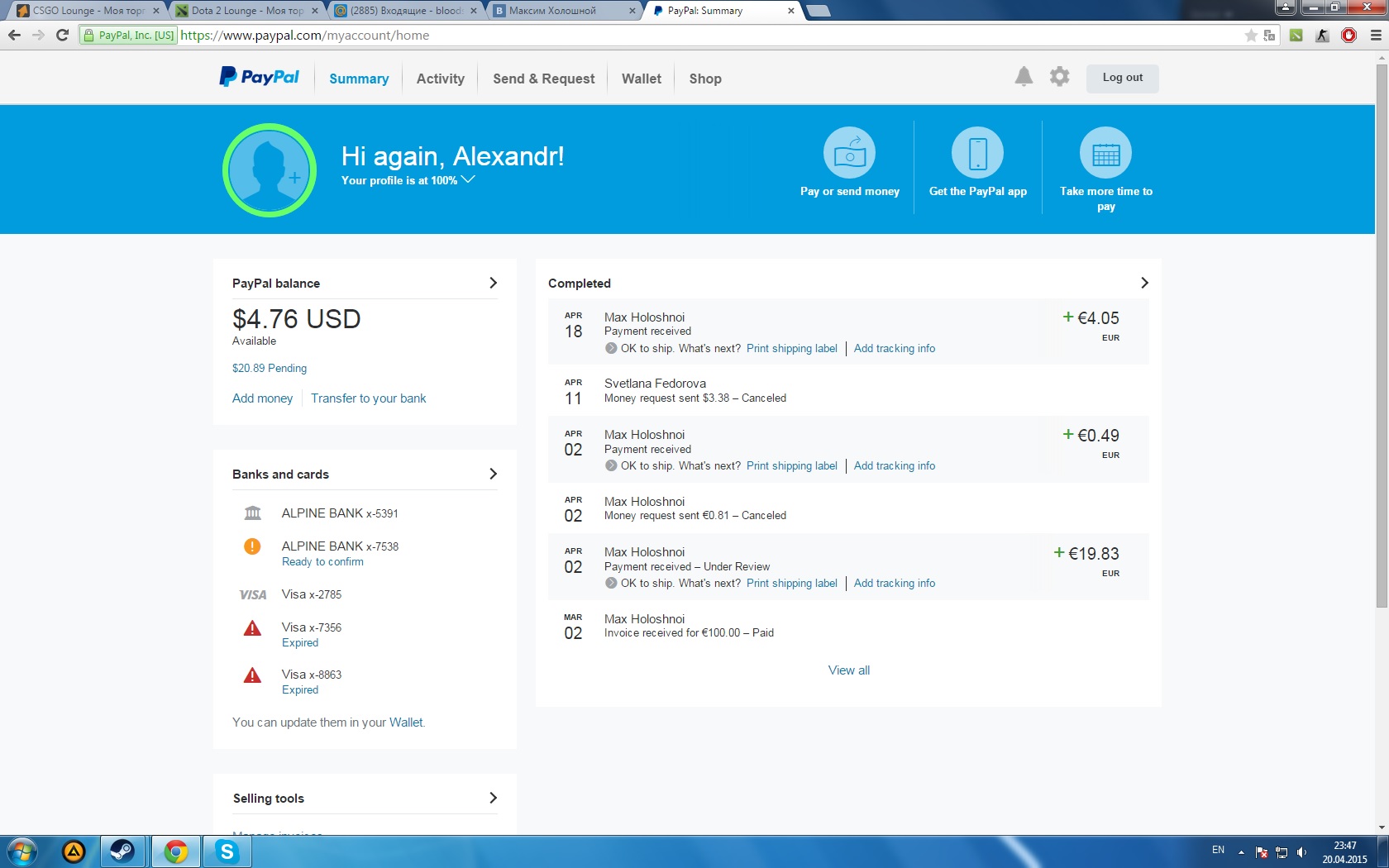The image size is (1389, 868).
Task: Open Steam from the taskbar
Action: click(x=122, y=851)
